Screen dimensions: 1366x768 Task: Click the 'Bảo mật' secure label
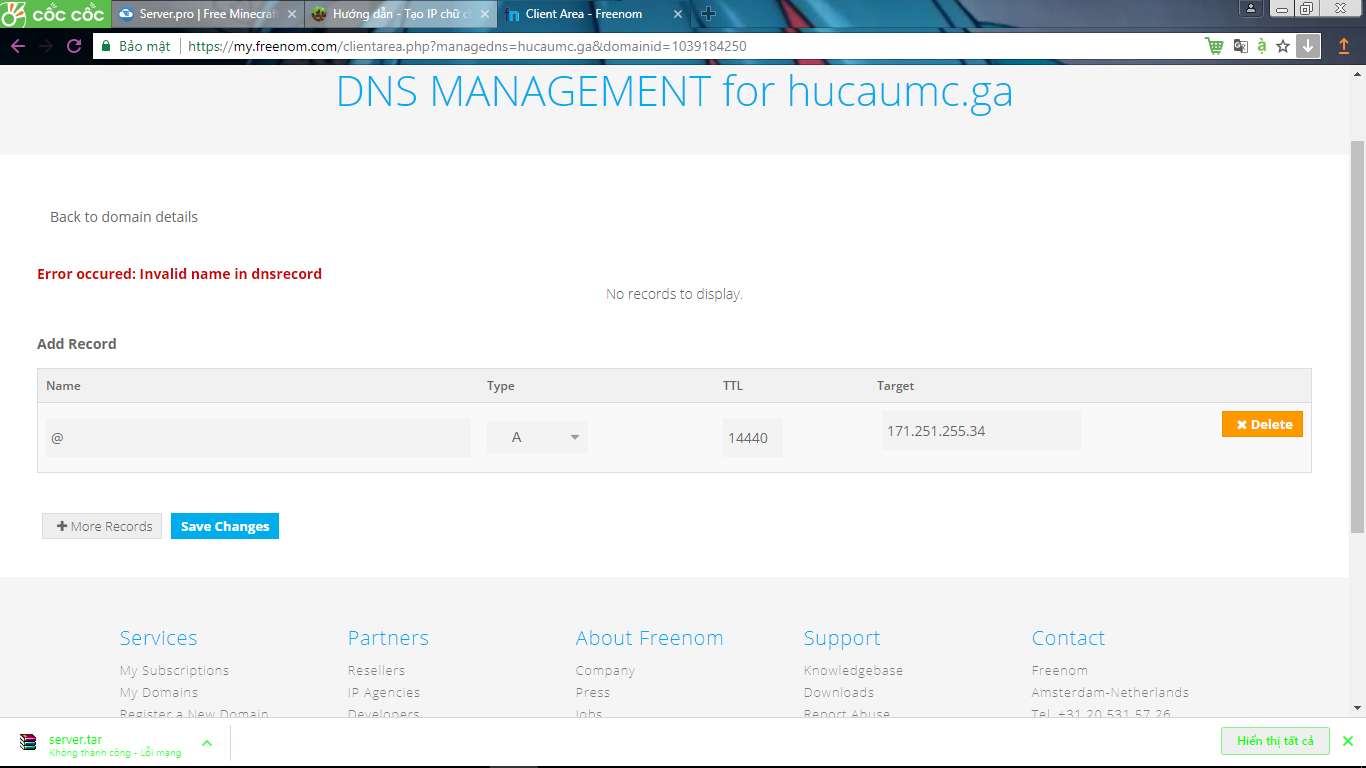(145, 46)
